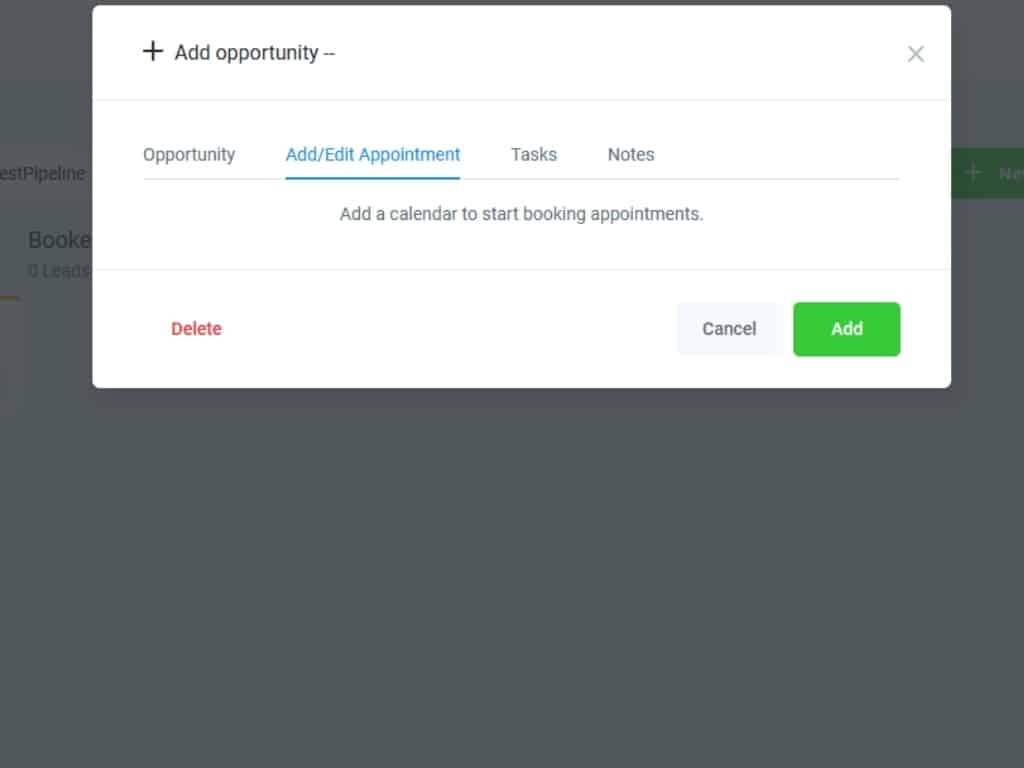This screenshot has width=1024, height=768.
Task: Switch to the Opportunity tab
Action: click(x=189, y=155)
